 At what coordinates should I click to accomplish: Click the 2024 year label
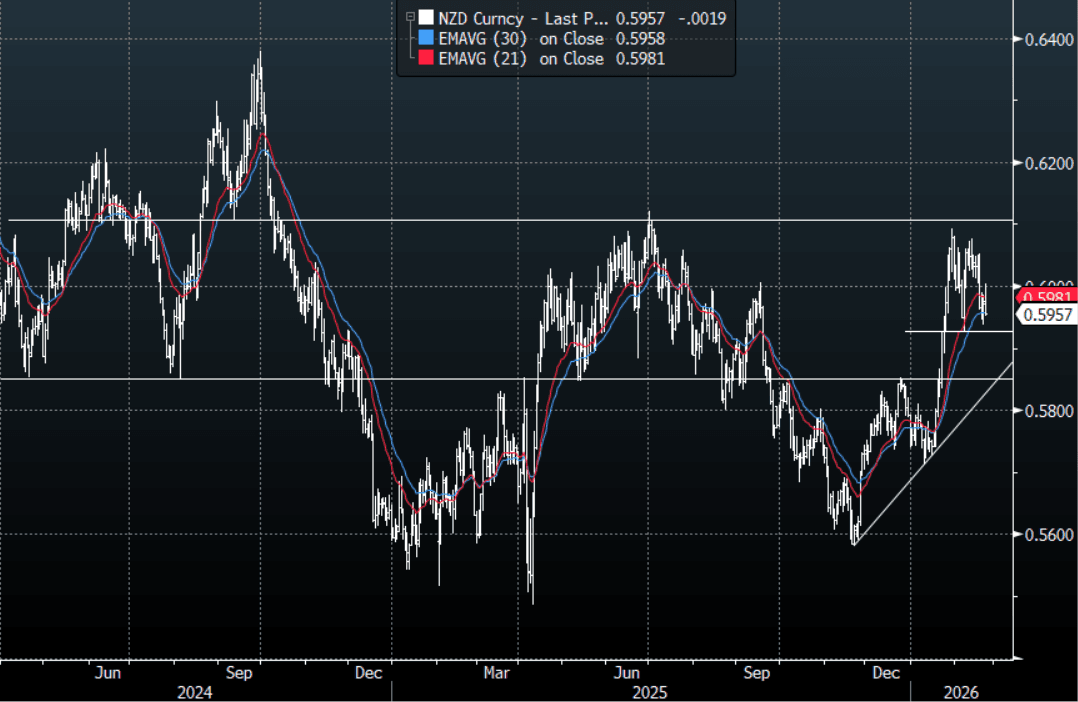[x=195, y=692]
